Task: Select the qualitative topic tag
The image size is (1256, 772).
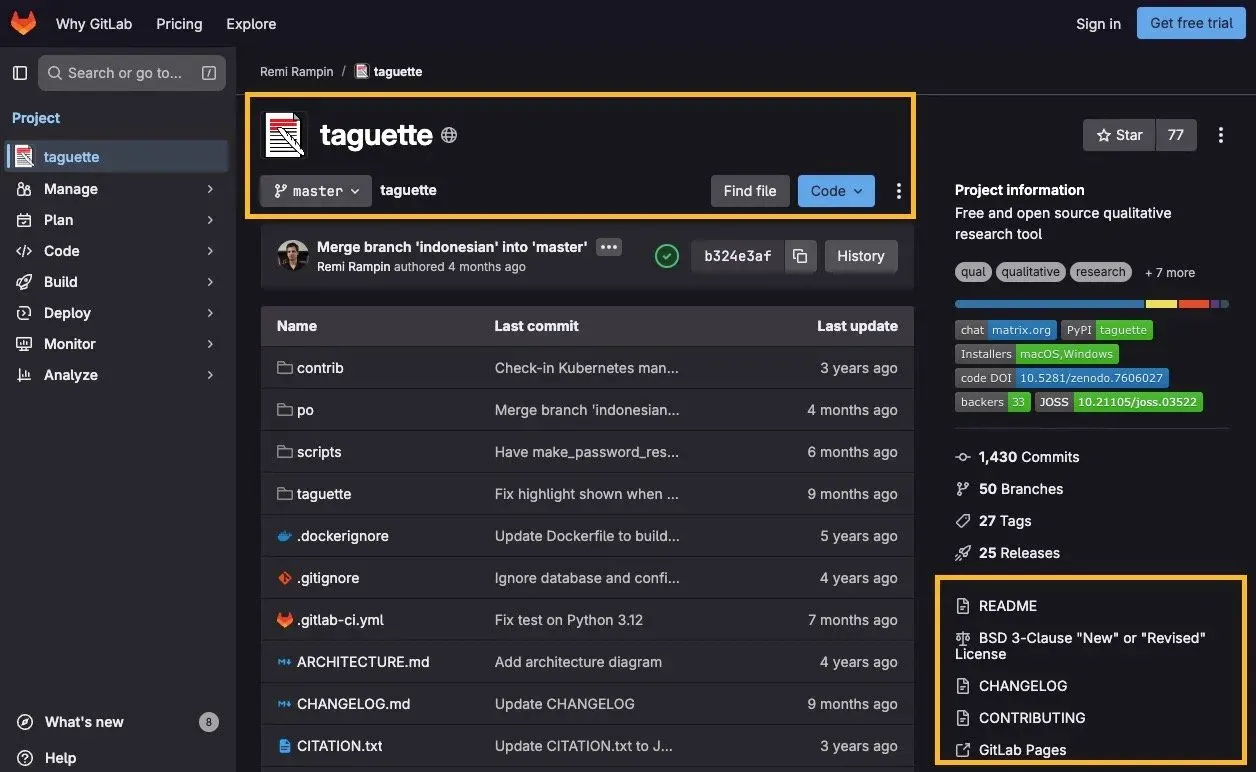Action: coord(1030,272)
